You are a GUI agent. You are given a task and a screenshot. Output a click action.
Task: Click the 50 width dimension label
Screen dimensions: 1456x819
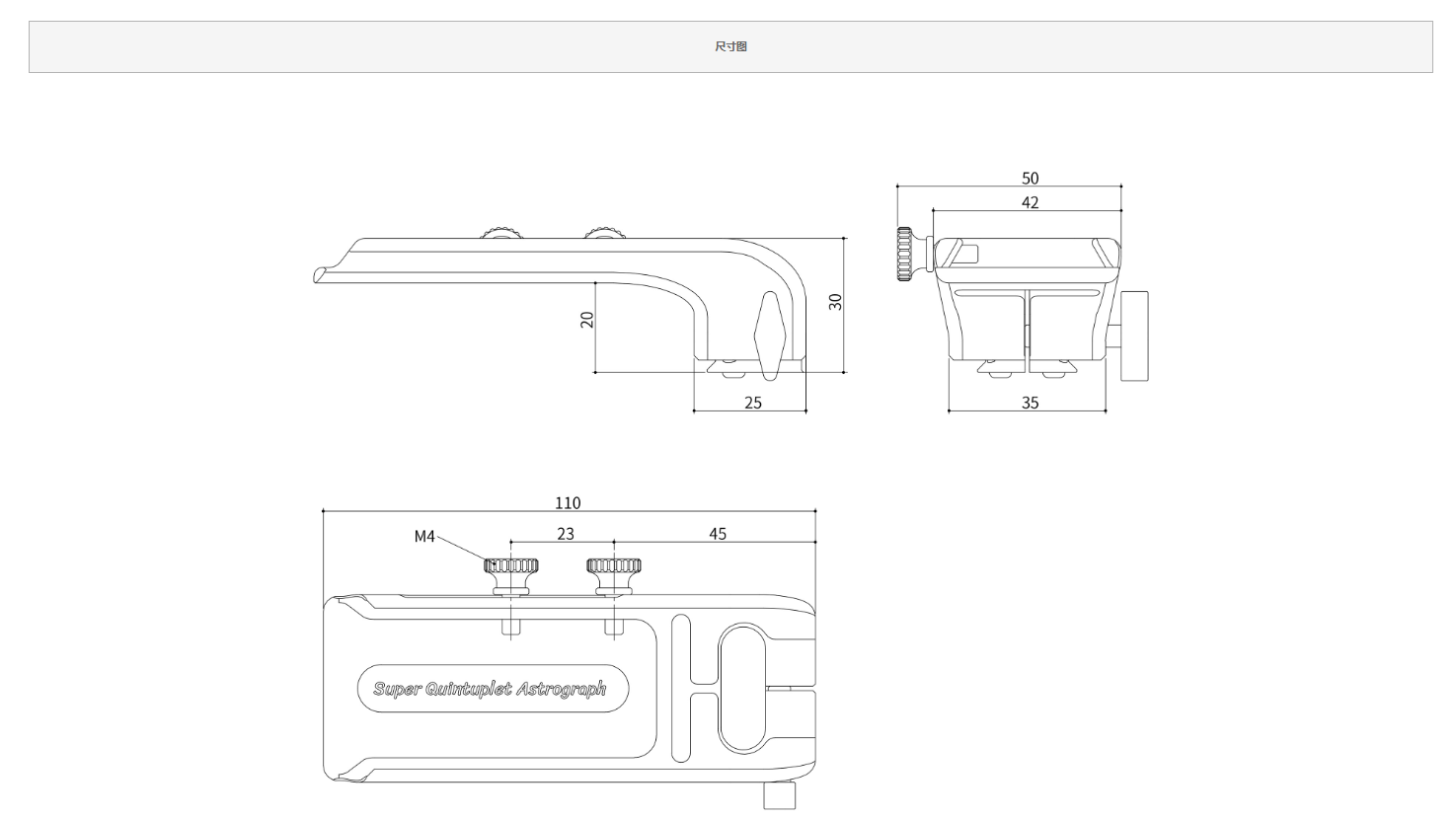(1030, 179)
